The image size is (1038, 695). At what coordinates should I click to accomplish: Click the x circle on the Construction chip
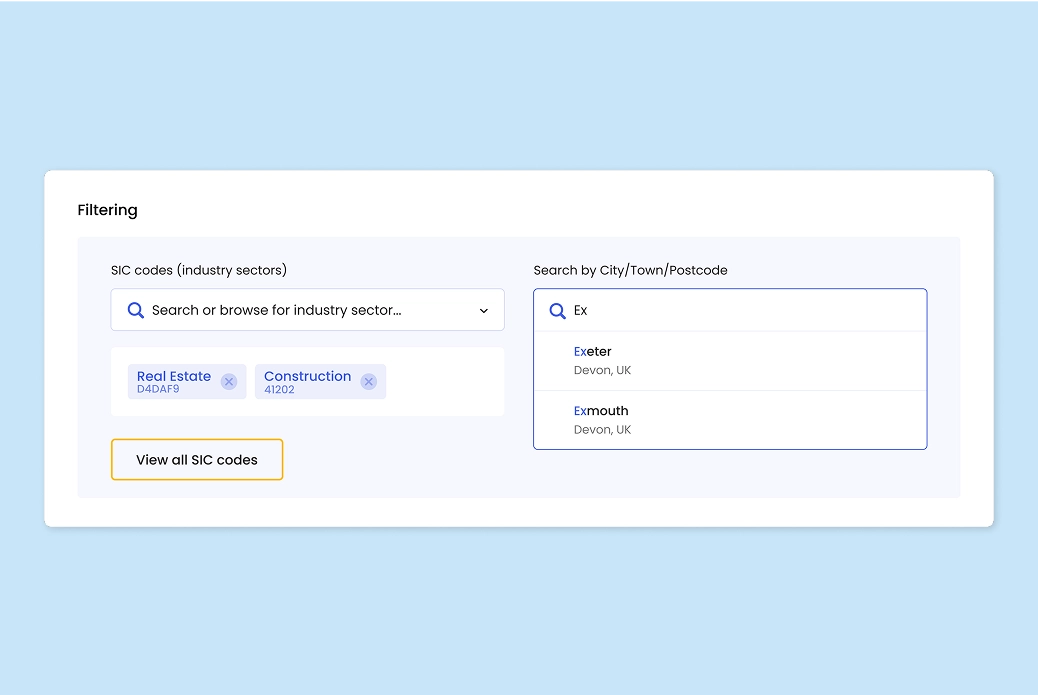pyautogui.click(x=368, y=381)
